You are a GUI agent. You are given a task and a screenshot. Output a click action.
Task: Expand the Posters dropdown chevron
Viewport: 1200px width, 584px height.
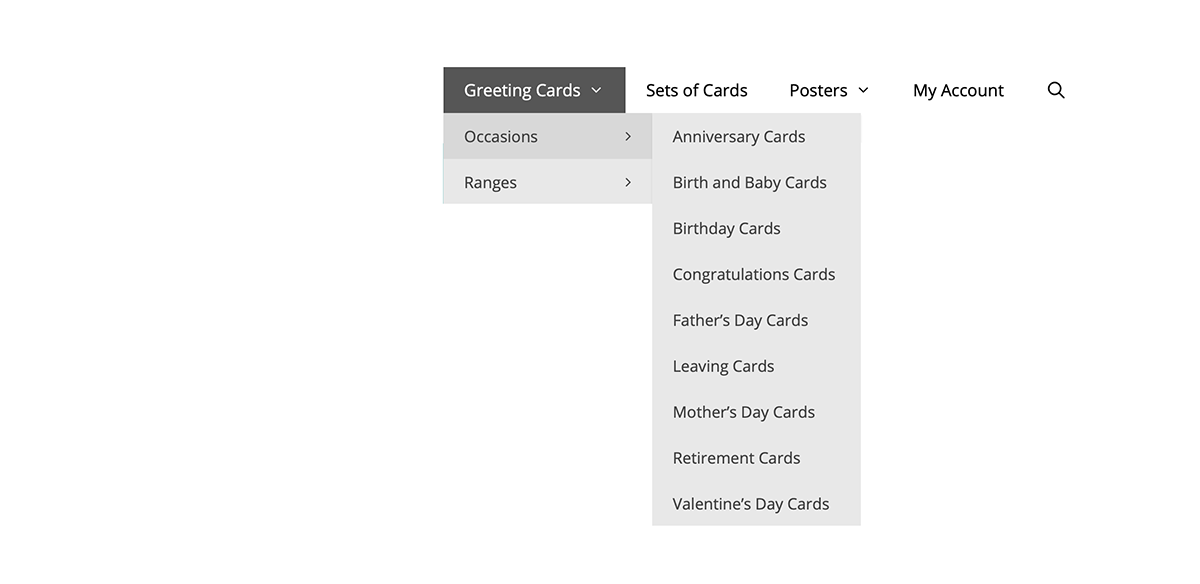[863, 90]
